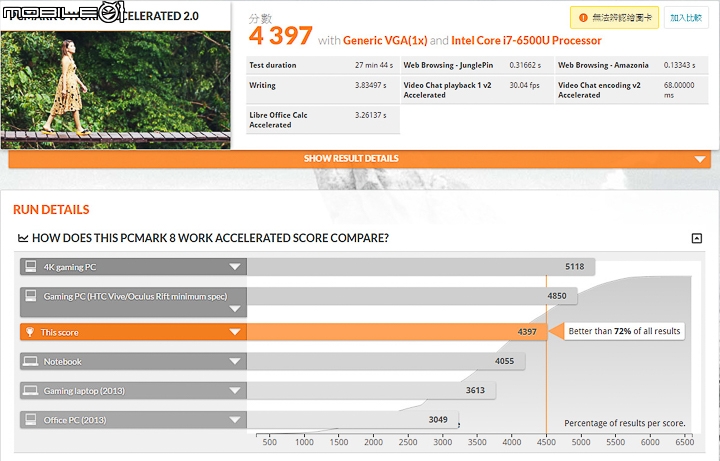Expand the 4K gaming PC dropdown arrow
720x461 pixels.
pos(235,267)
